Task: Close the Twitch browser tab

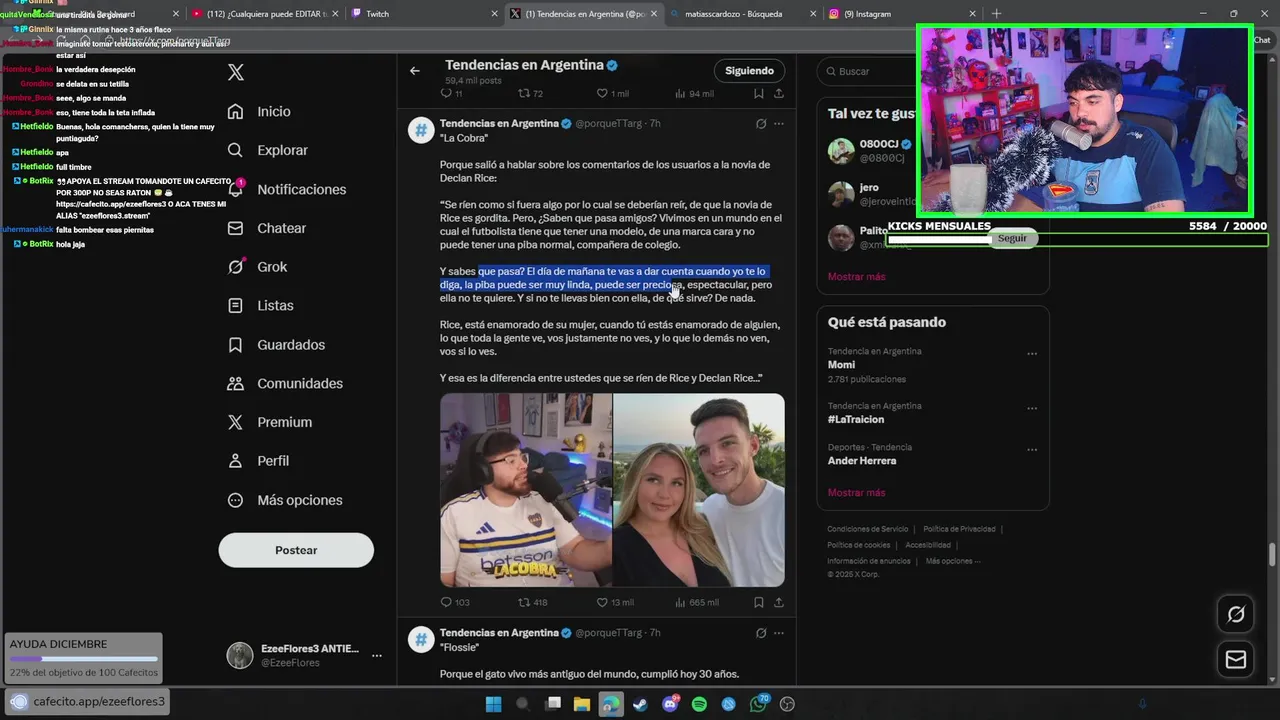Action: point(494,14)
